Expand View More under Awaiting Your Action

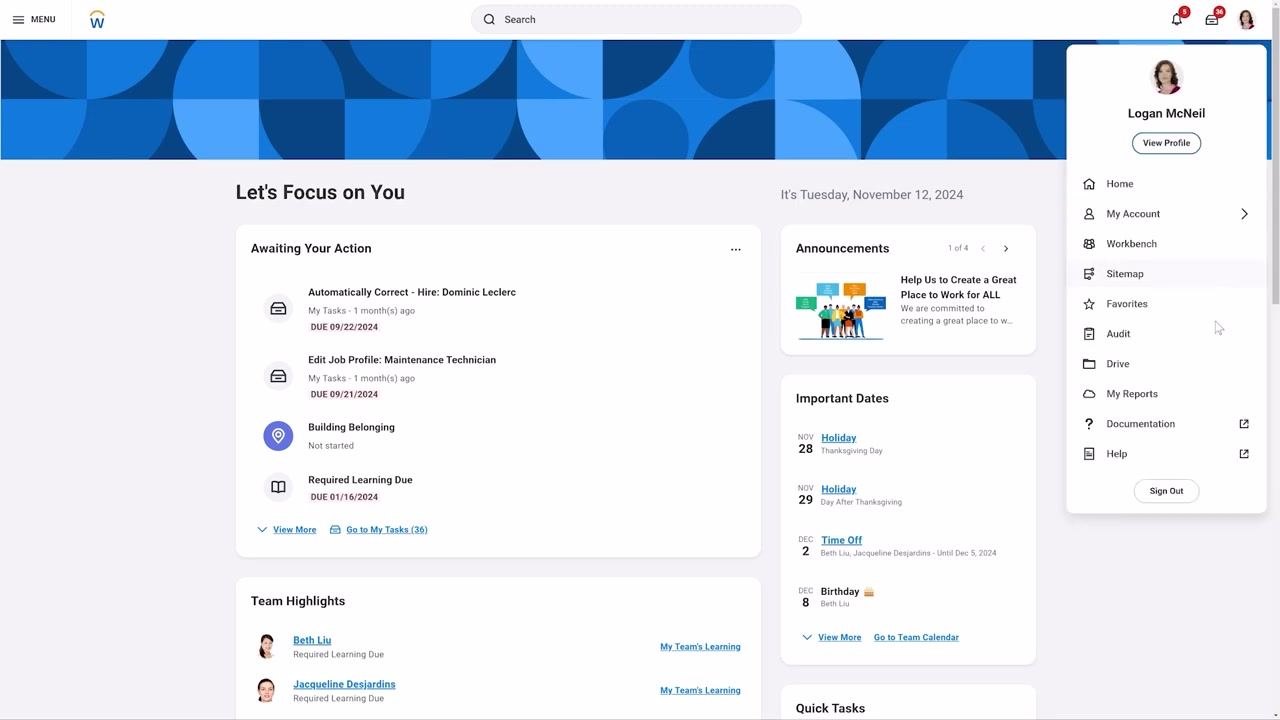286,530
